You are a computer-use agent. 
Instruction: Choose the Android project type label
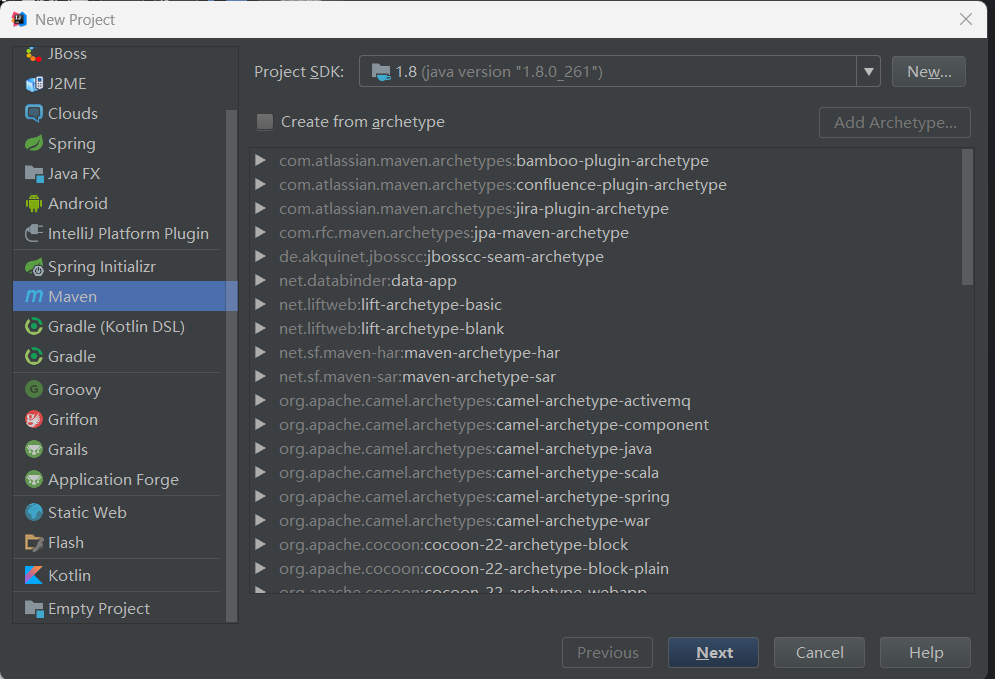pyautogui.click(x=78, y=204)
